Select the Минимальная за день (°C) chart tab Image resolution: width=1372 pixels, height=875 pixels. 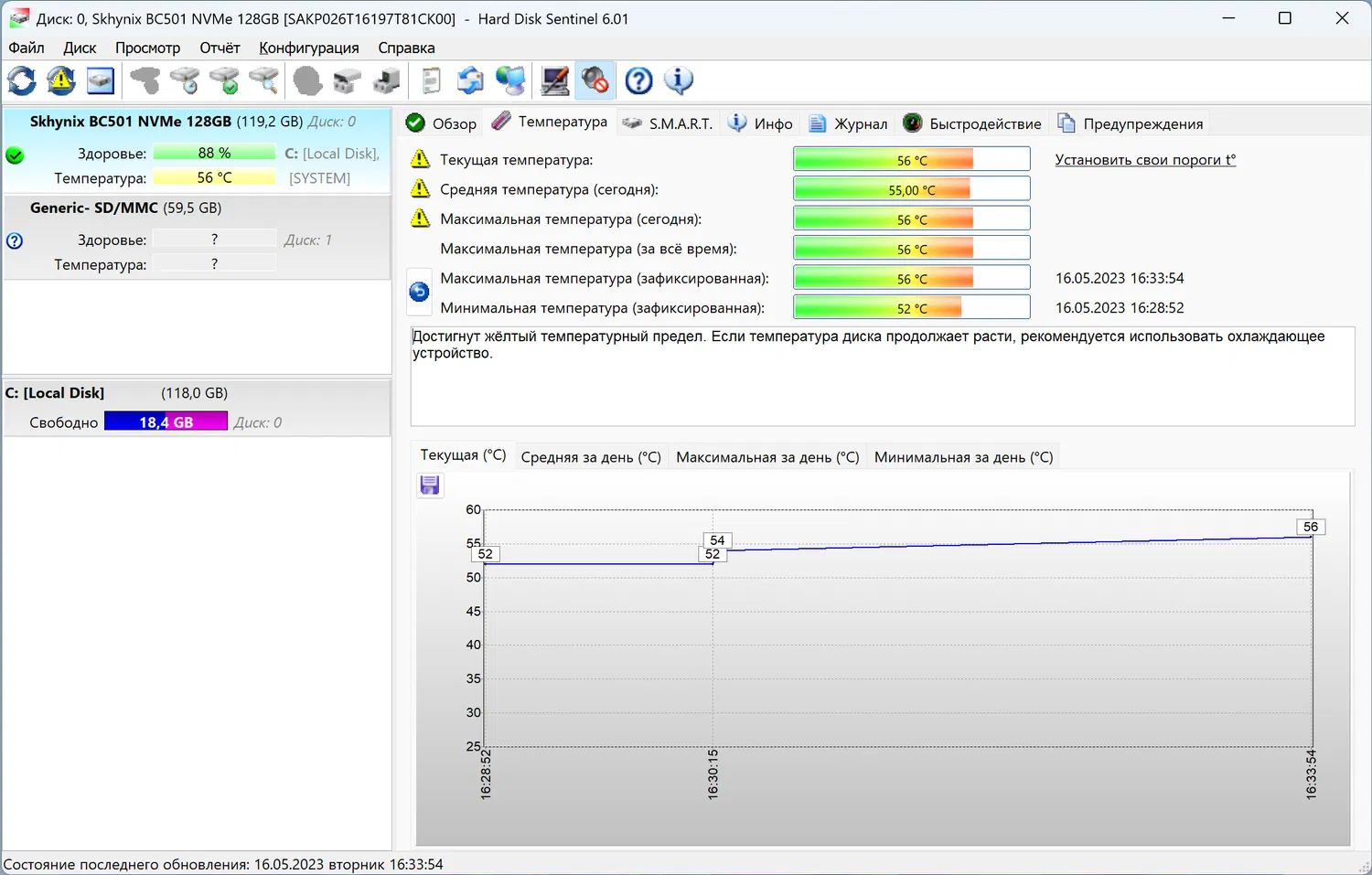click(x=963, y=457)
